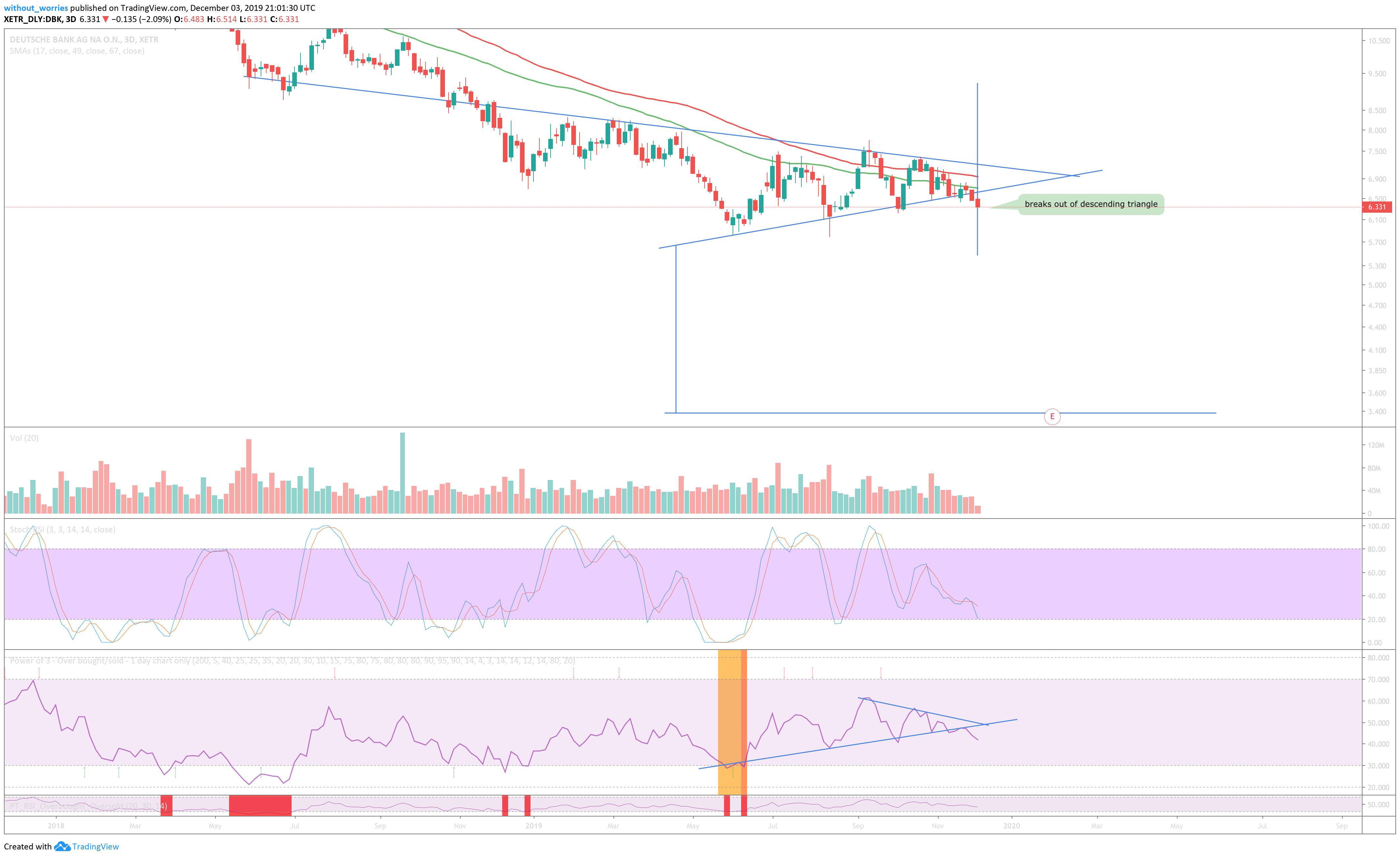
Task: Click the 5.300 price axis label
Action: pos(1377,266)
